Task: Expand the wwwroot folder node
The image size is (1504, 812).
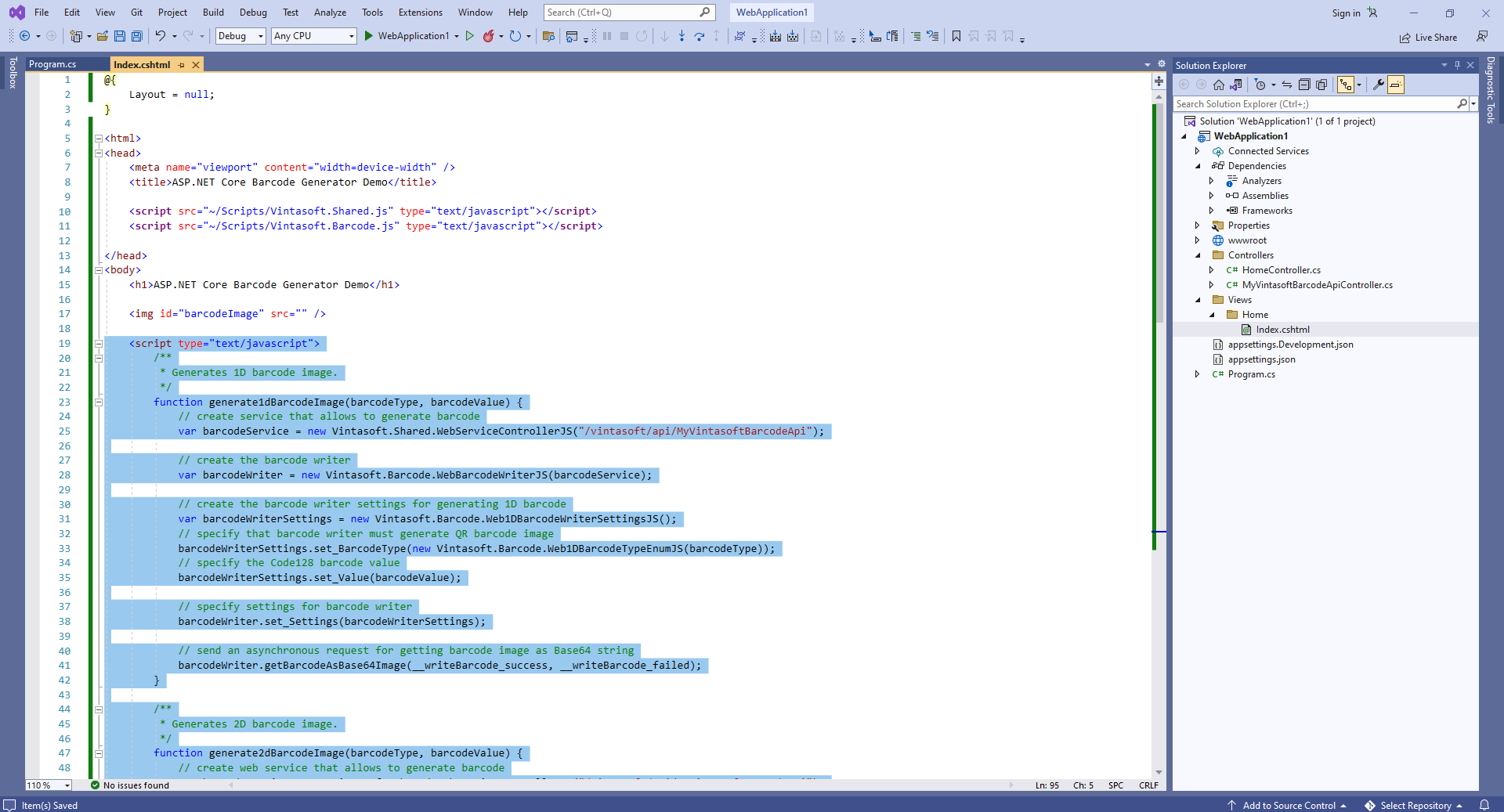Action: (x=1197, y=240)
